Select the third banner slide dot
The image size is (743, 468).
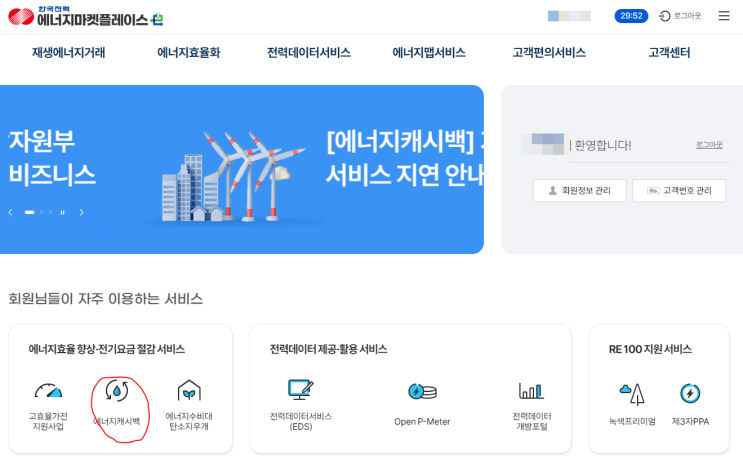pyautogui.click(x=51, y=212)
